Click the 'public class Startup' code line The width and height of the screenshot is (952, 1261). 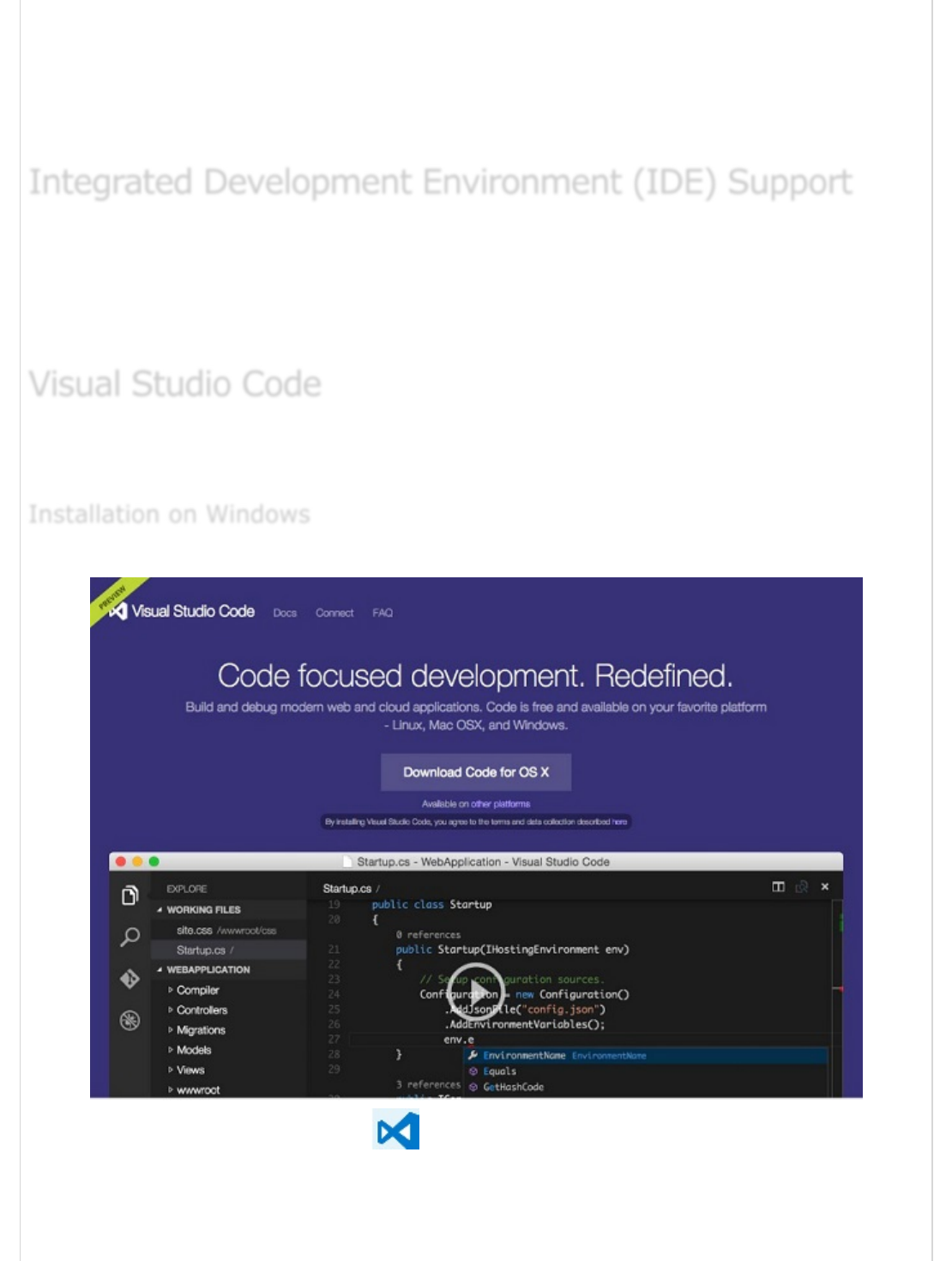click(431, 904)
